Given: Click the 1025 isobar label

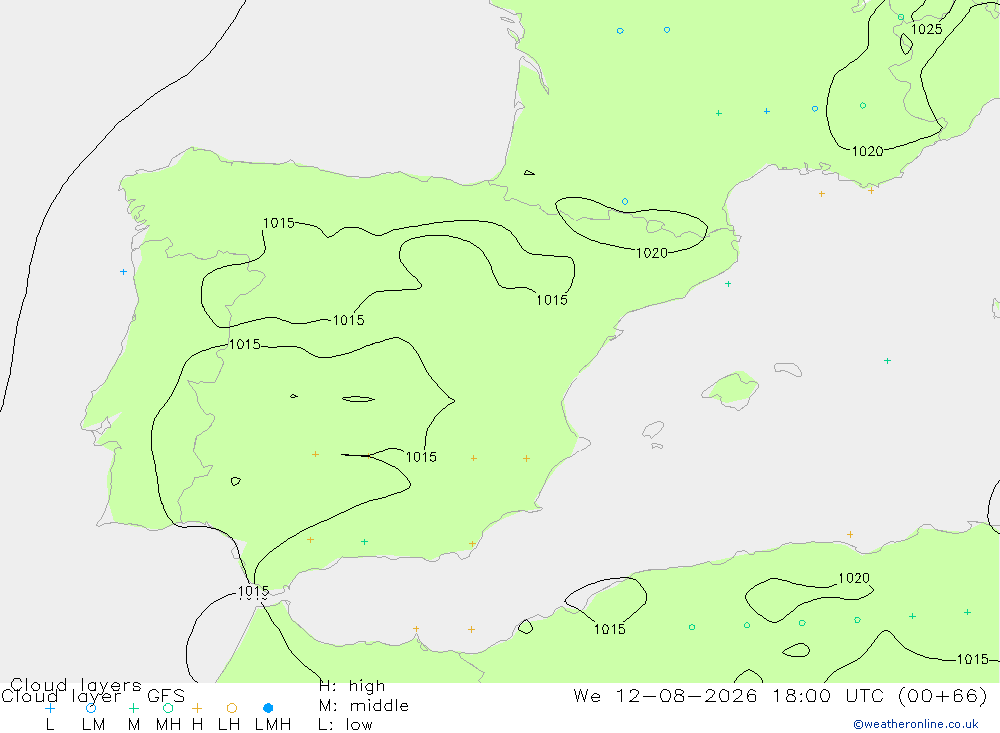Looking at the screenshot, I should pyautogui.click(x=926, y=29).
